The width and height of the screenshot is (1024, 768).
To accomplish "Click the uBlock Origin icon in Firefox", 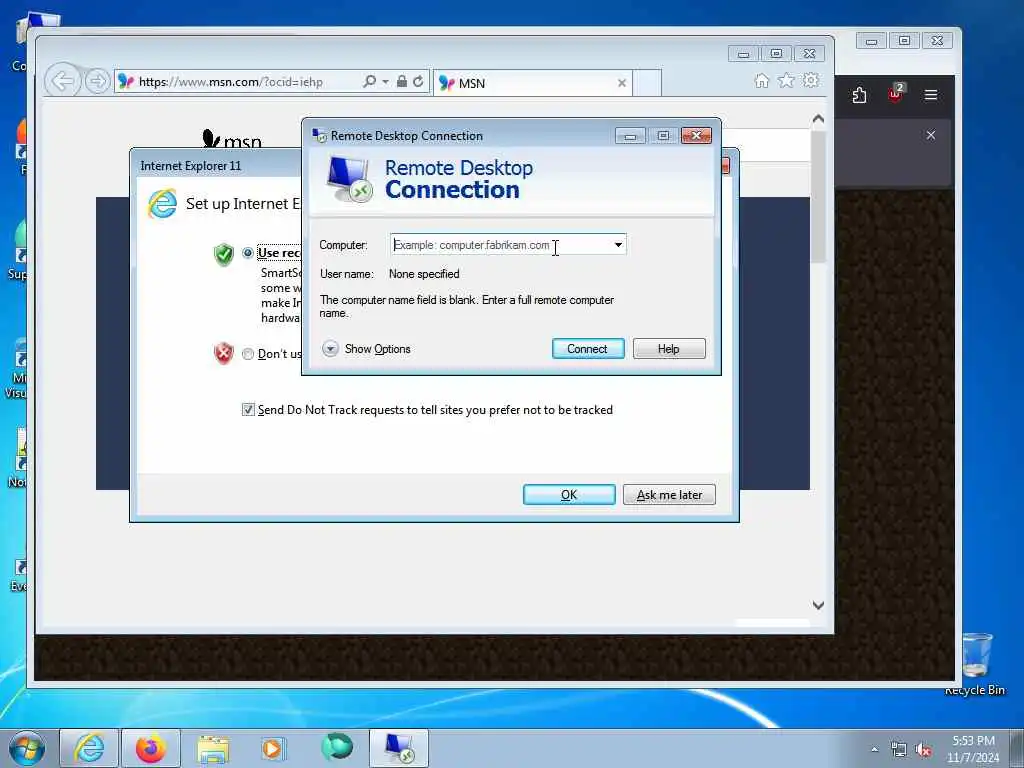I will 895,94.
